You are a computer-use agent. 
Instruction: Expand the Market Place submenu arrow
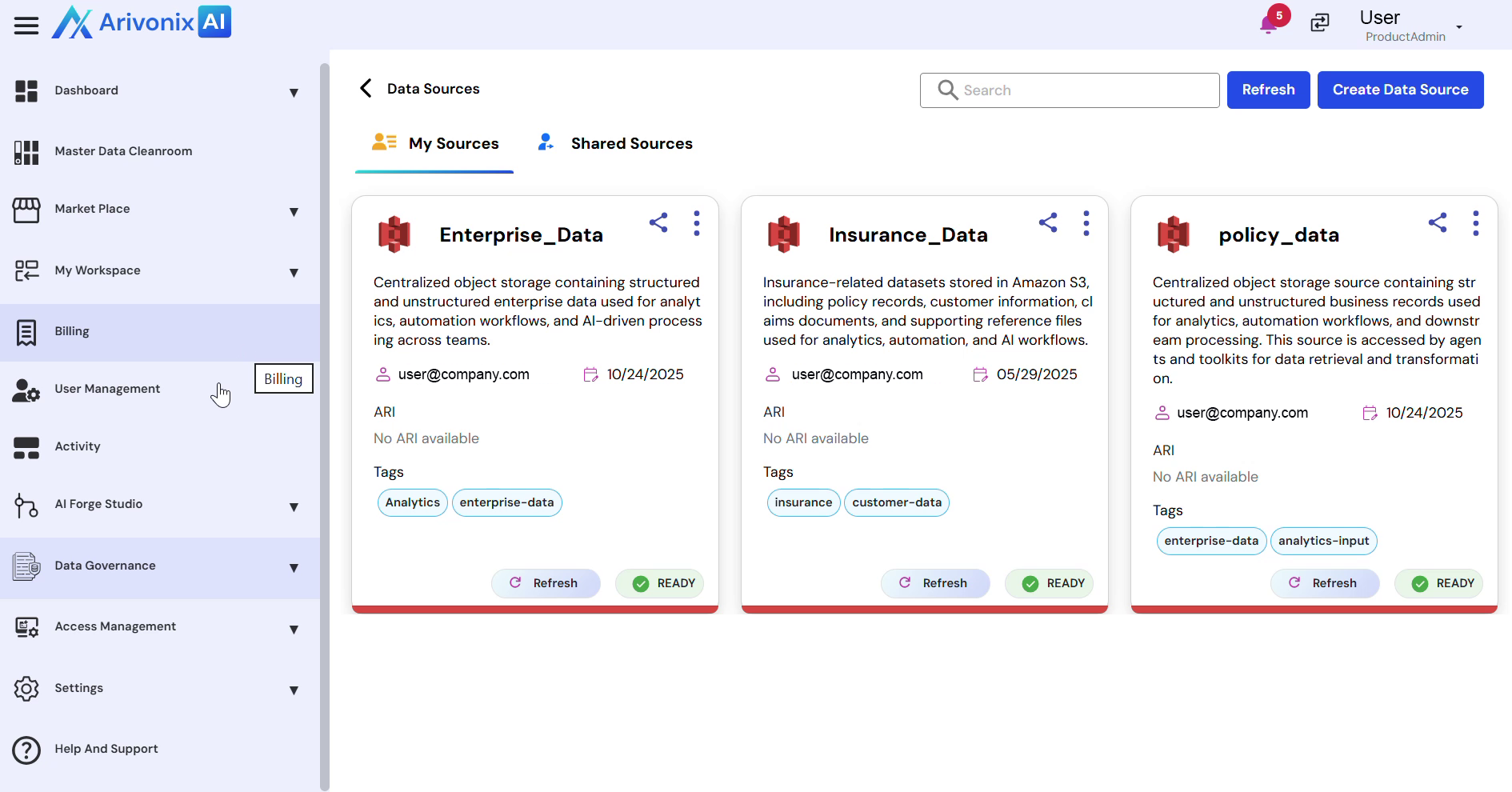(x=294, y=212)
